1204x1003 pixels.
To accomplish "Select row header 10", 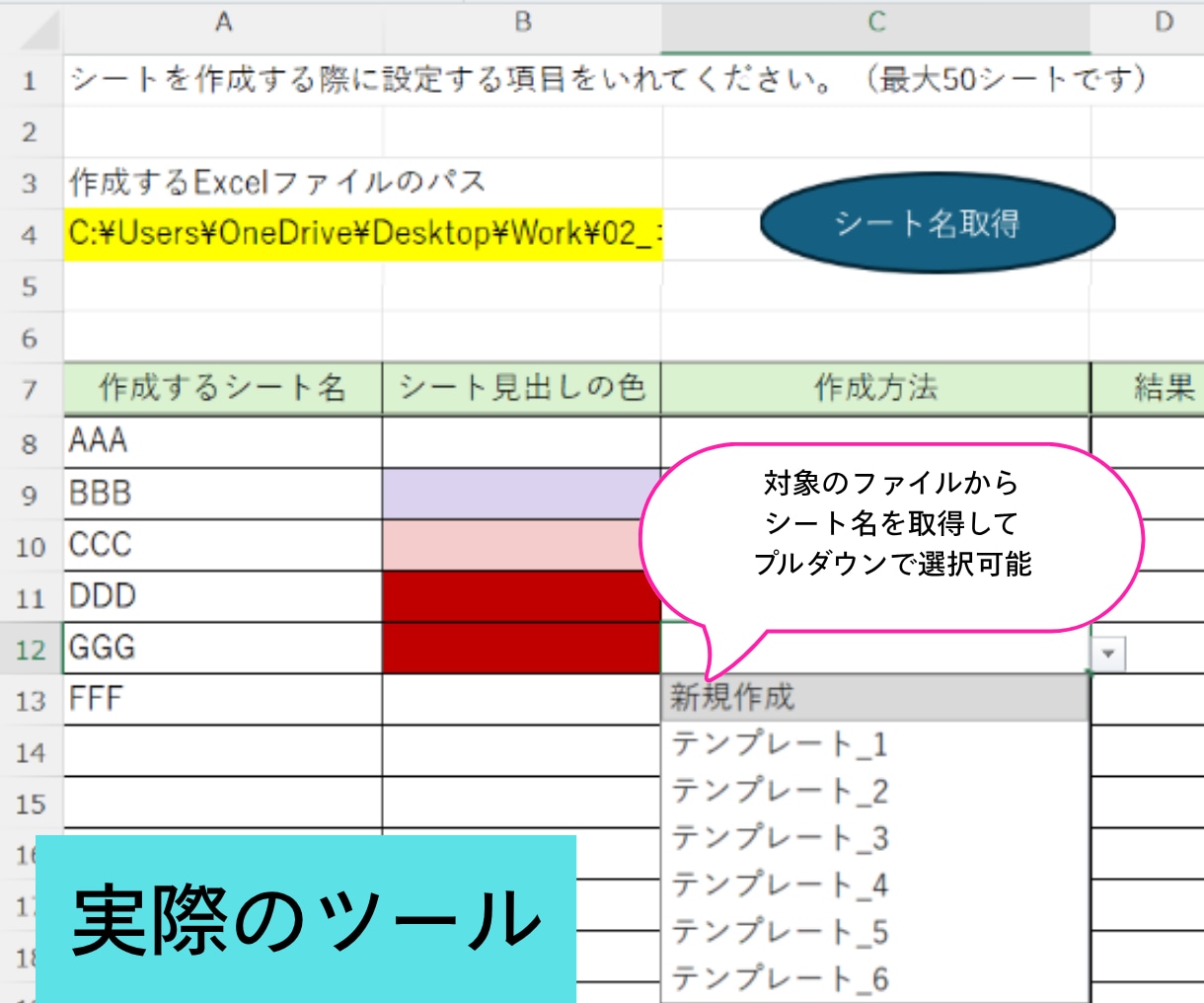I will tap(31, 546).
